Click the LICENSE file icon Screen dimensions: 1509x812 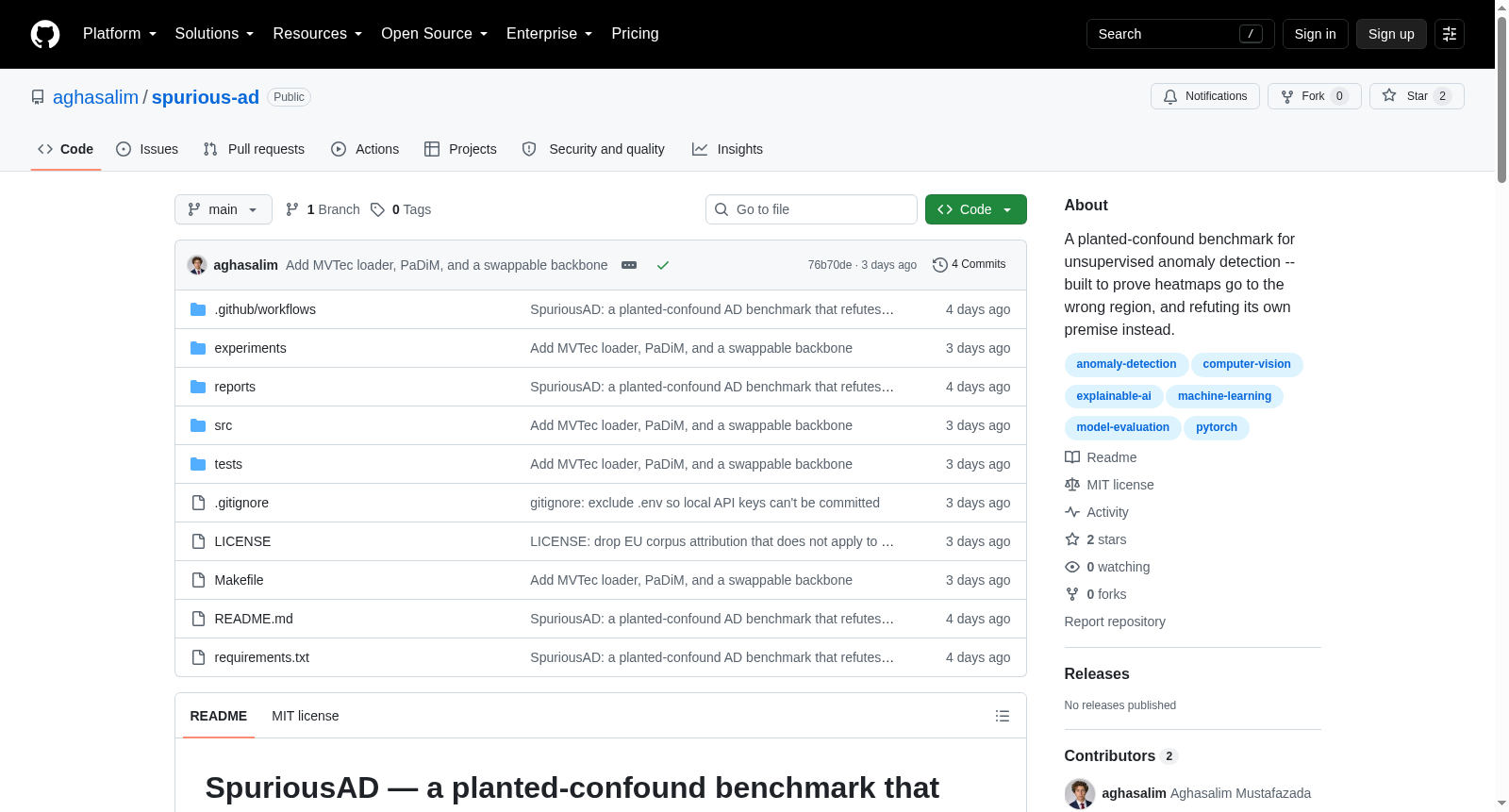point(198,541)
